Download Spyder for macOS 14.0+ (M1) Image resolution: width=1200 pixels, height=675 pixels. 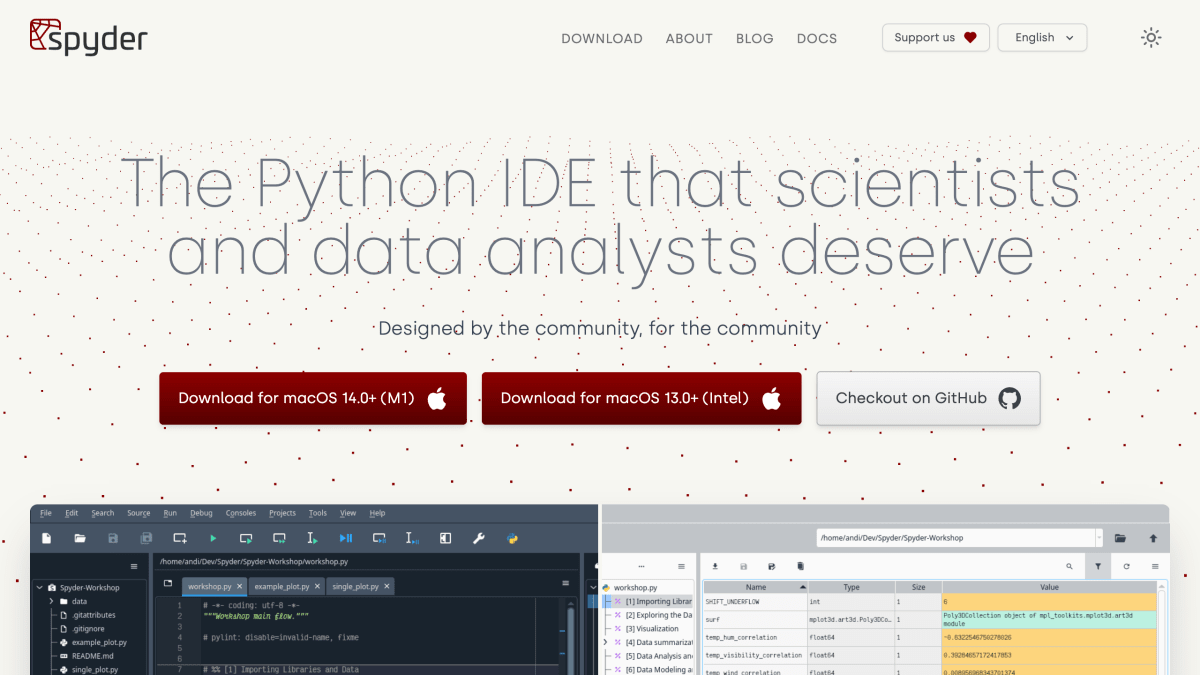(x=313, y=398)
